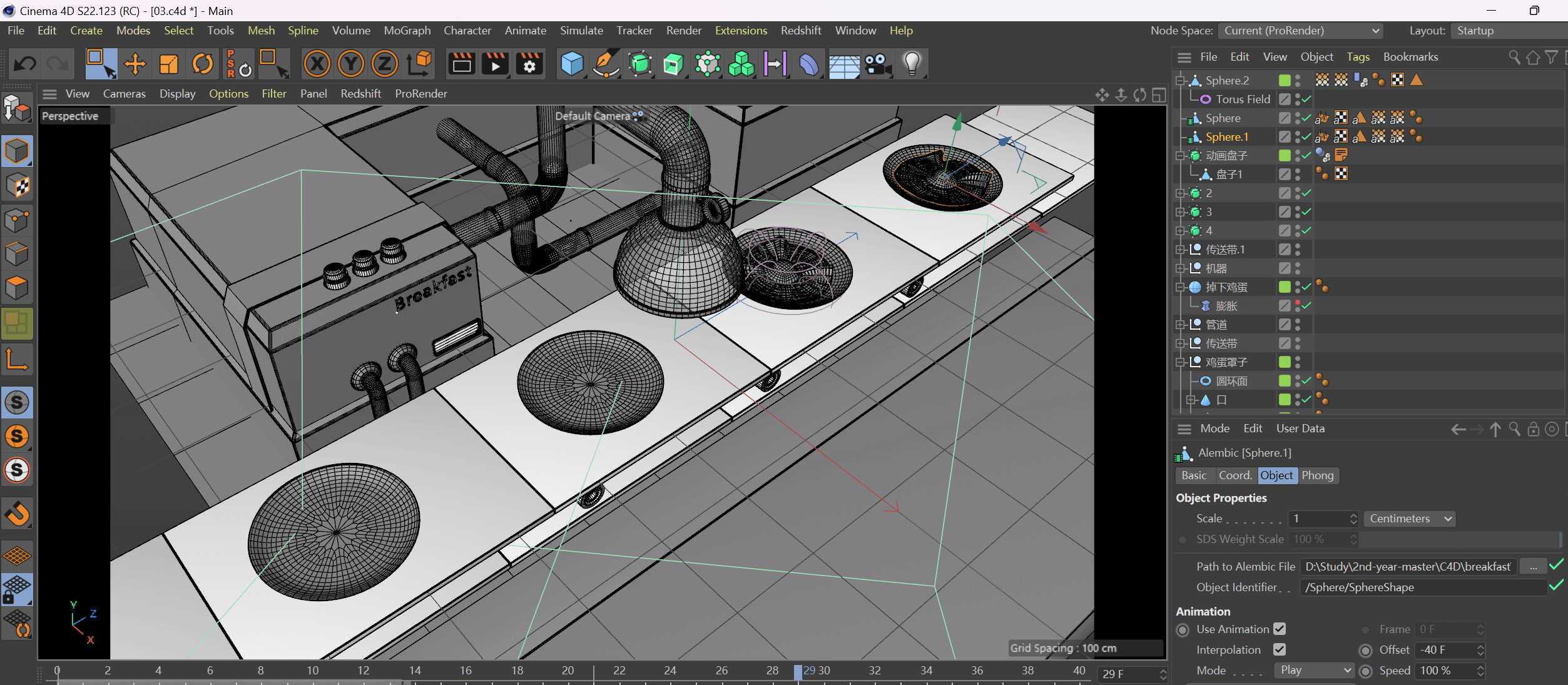Viewport: 1568px width, 685px height.
Task: Open Render Settings gear clapperboard
Action: [x=529, y=63]
